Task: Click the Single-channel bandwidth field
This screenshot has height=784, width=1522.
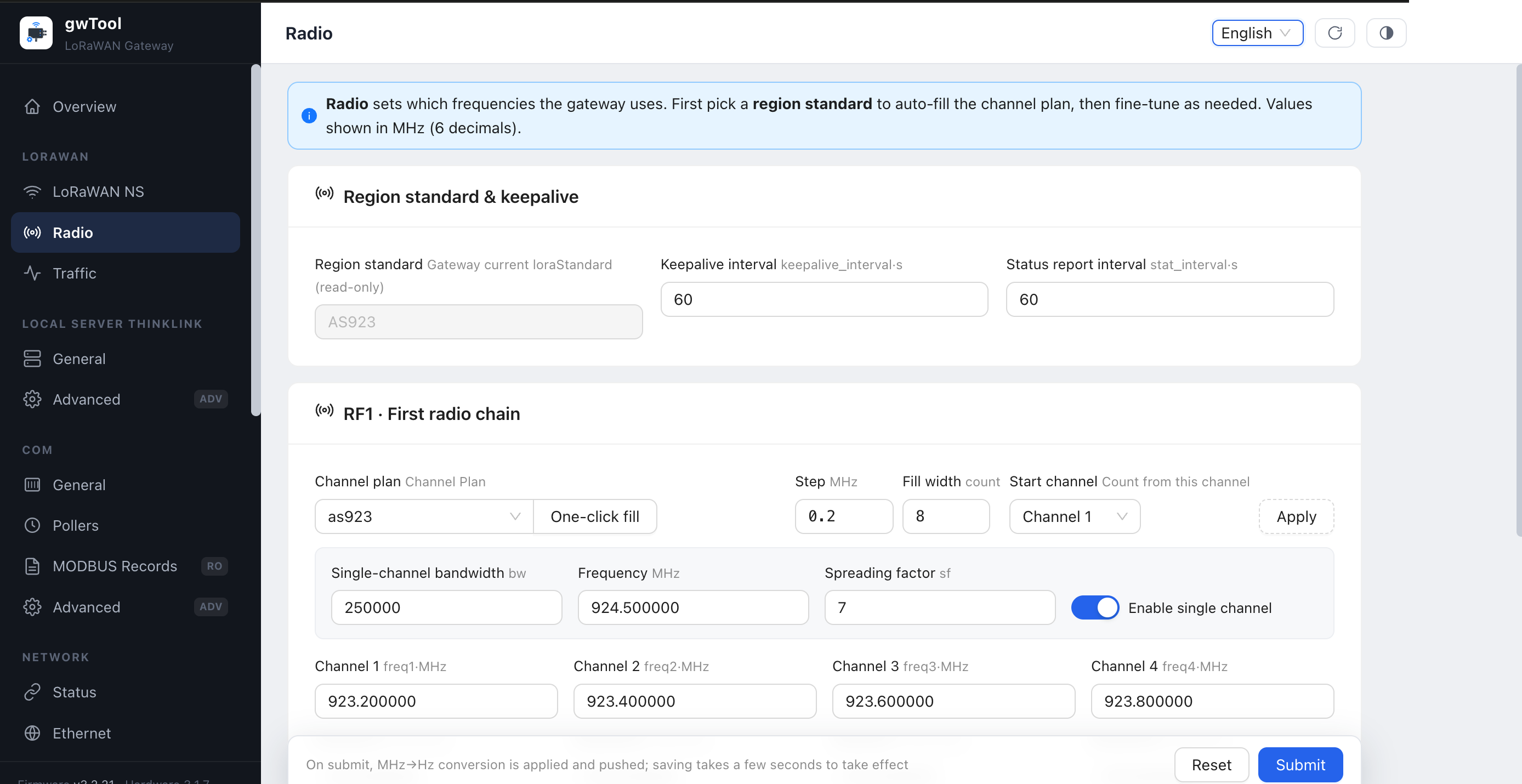Action: pos(446,607)
